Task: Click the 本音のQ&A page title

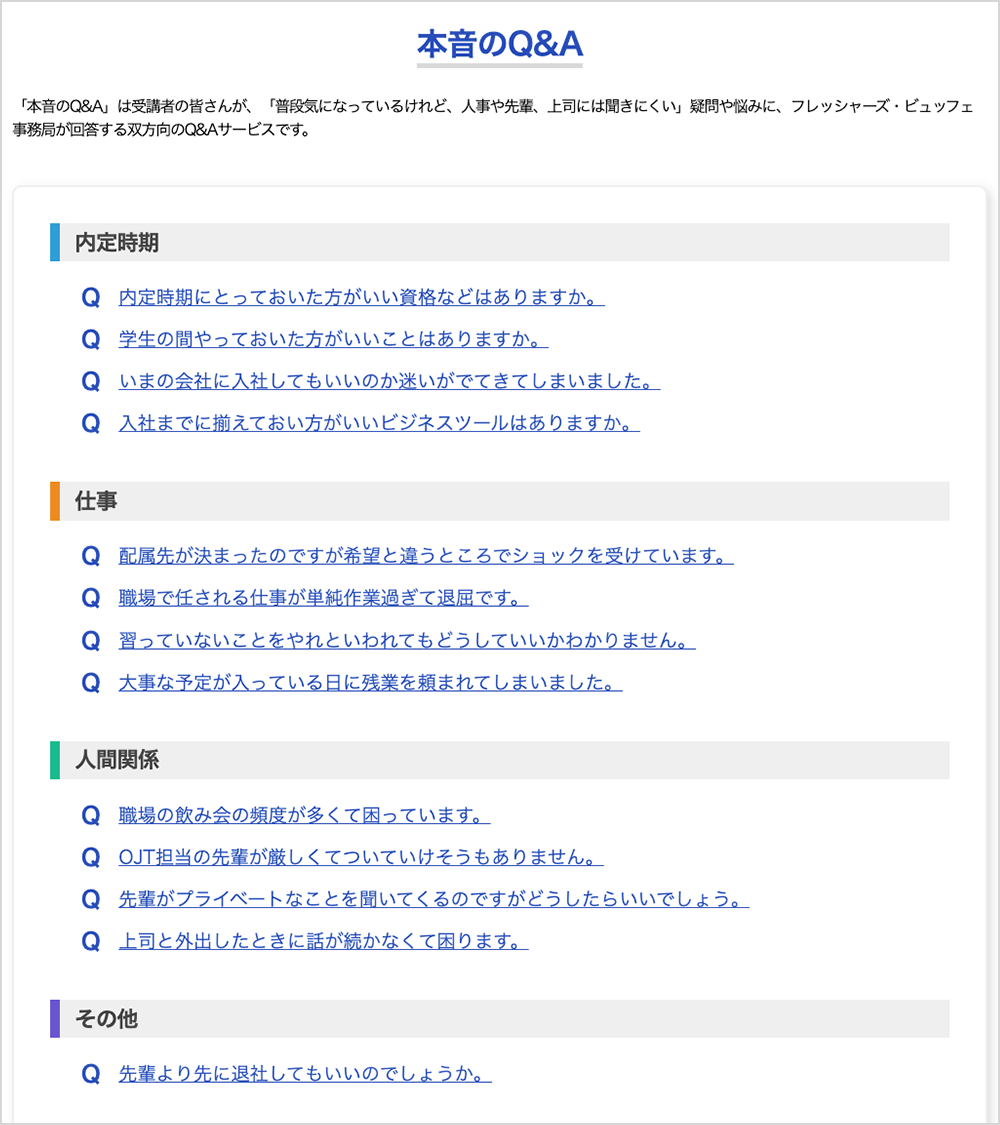Action: click(x=499, y=44)
